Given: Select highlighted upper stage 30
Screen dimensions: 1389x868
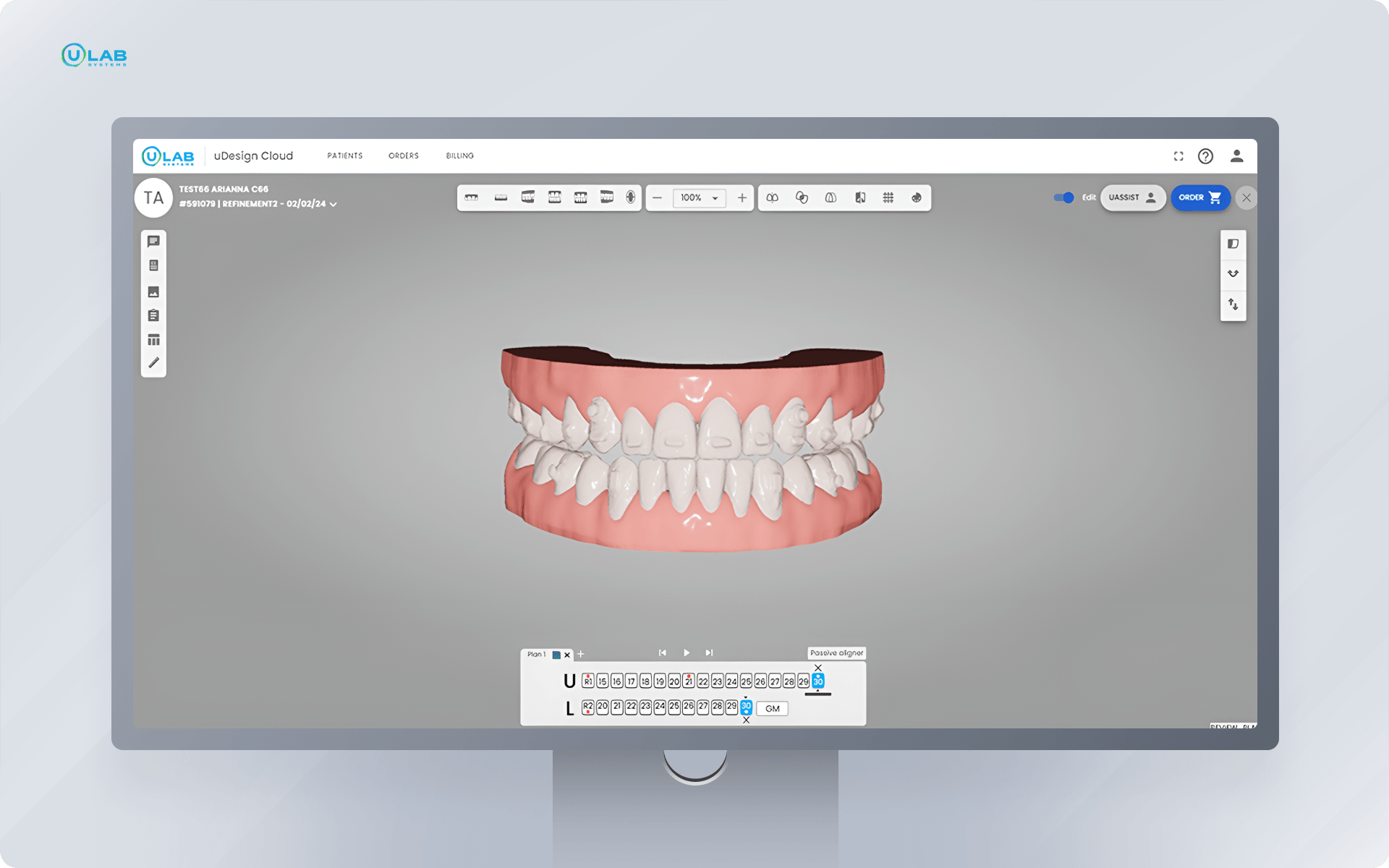Looking at the screenshot, I should pos(818,681).
